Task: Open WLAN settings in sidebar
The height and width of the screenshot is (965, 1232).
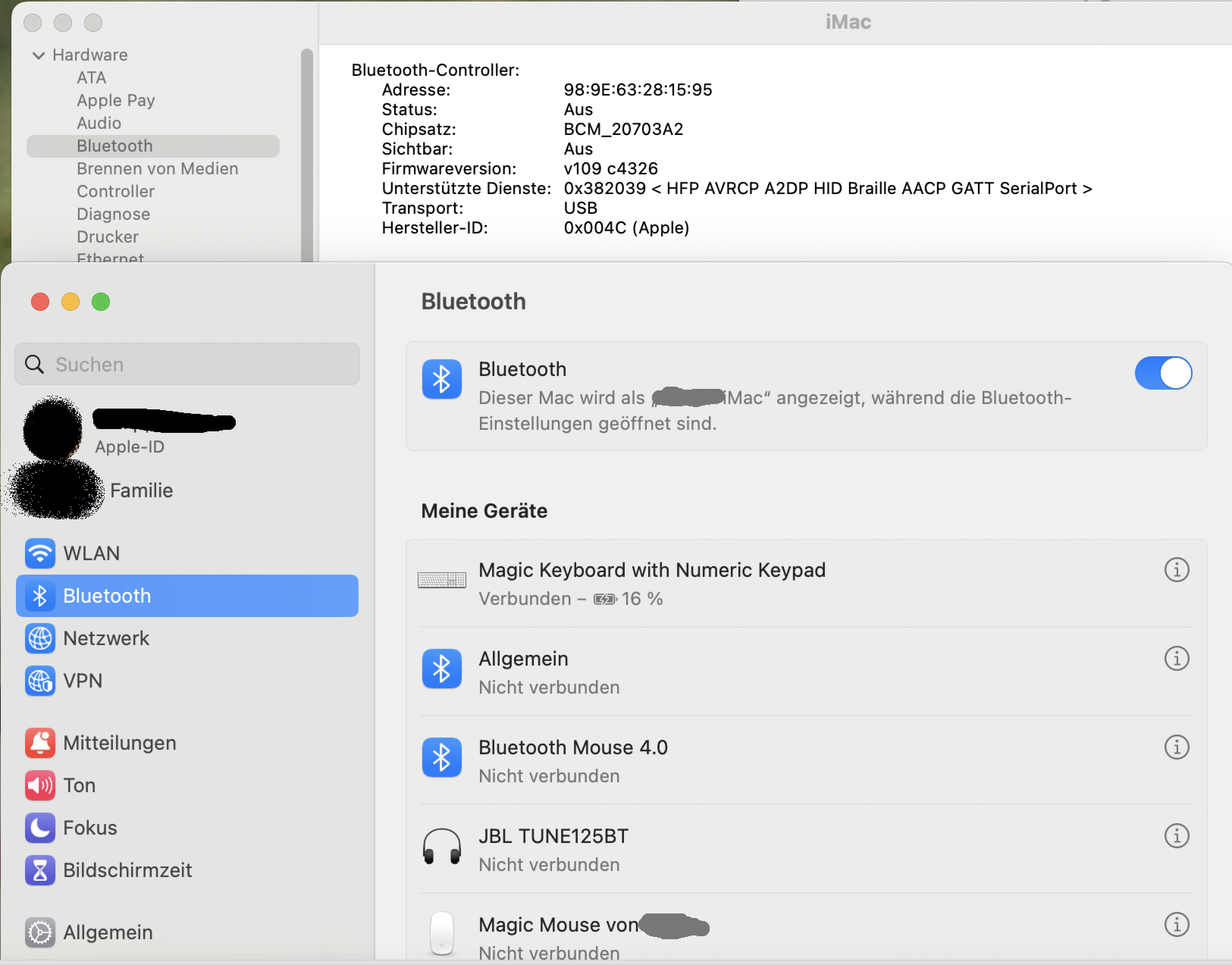Action: click(91, 553)
